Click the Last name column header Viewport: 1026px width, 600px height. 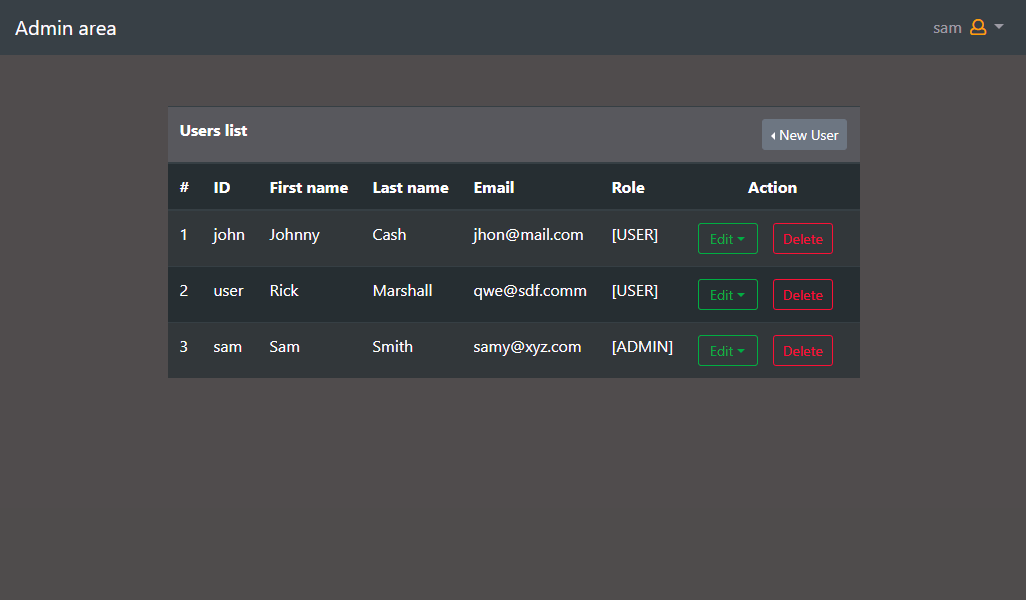click(410, 188)
